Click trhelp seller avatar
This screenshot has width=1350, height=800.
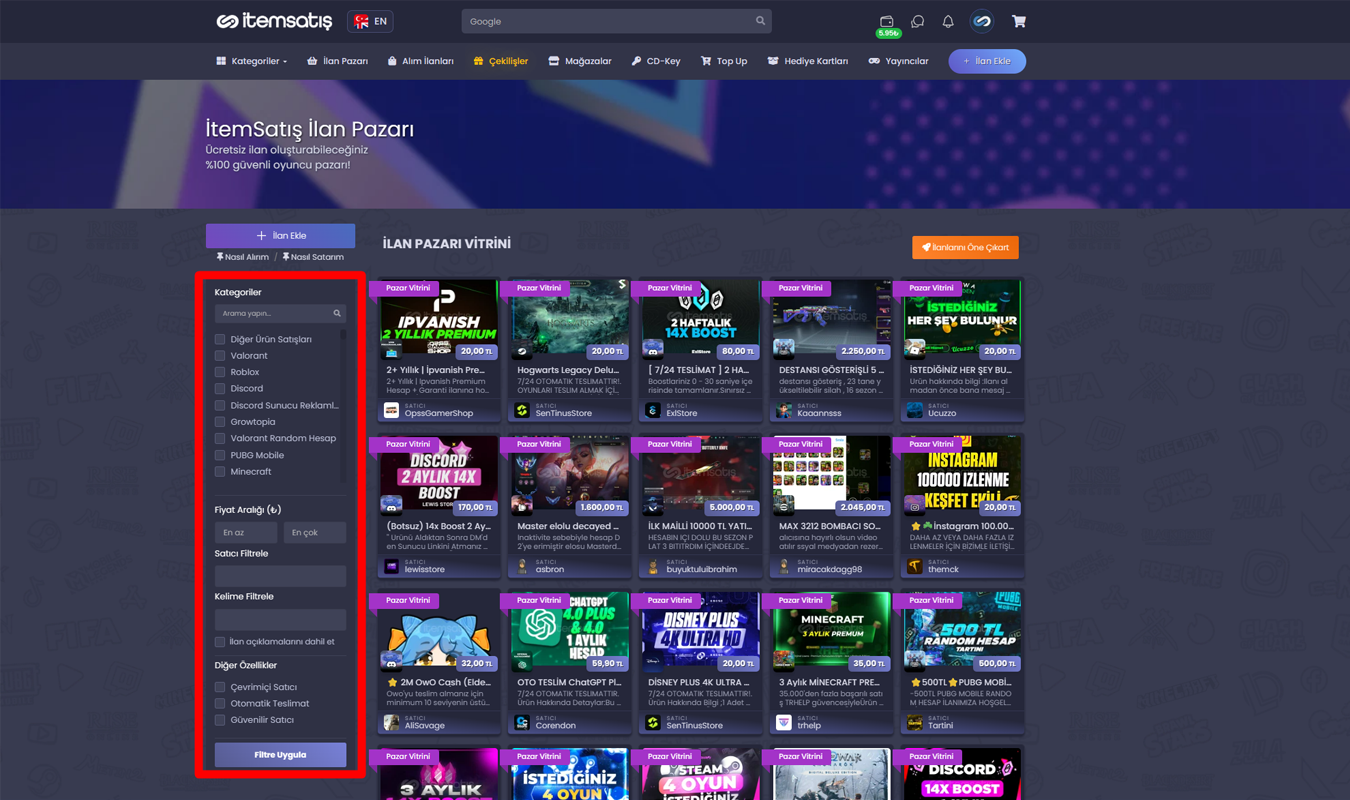tap(784, 723)
